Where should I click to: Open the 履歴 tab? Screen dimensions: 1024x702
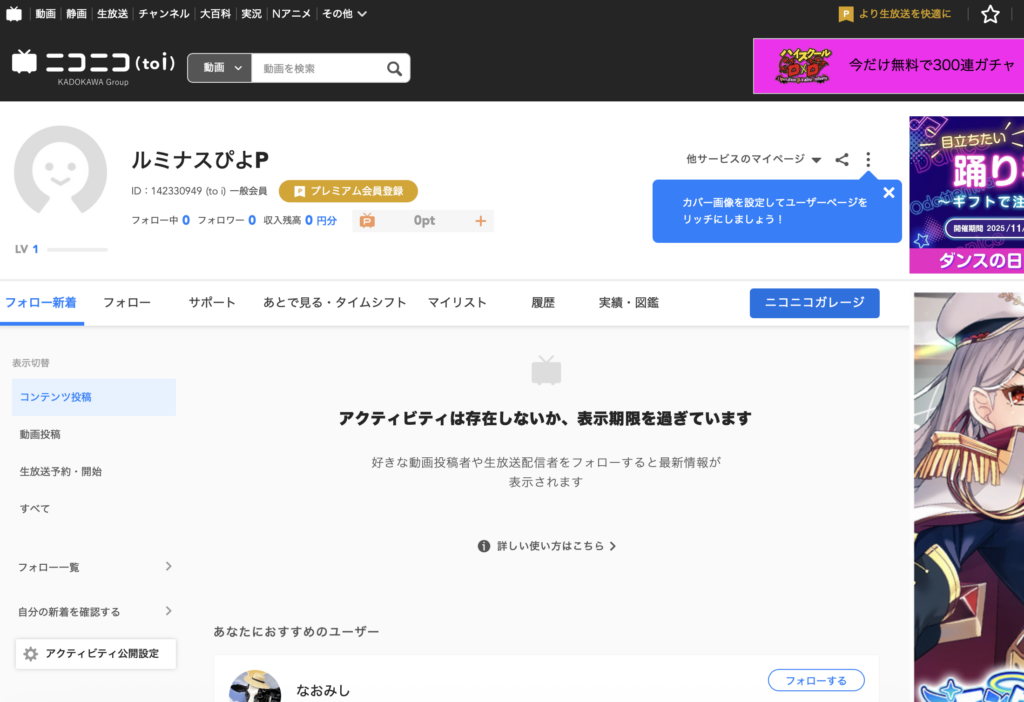543,303
